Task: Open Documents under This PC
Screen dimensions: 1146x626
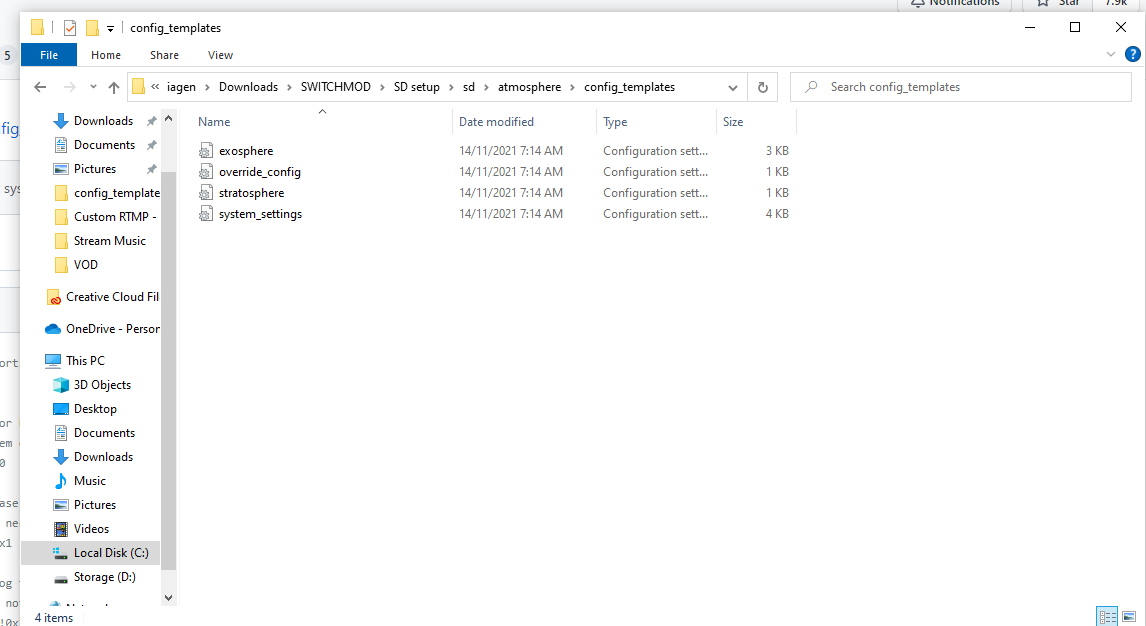Action: [x=104, y=434]
